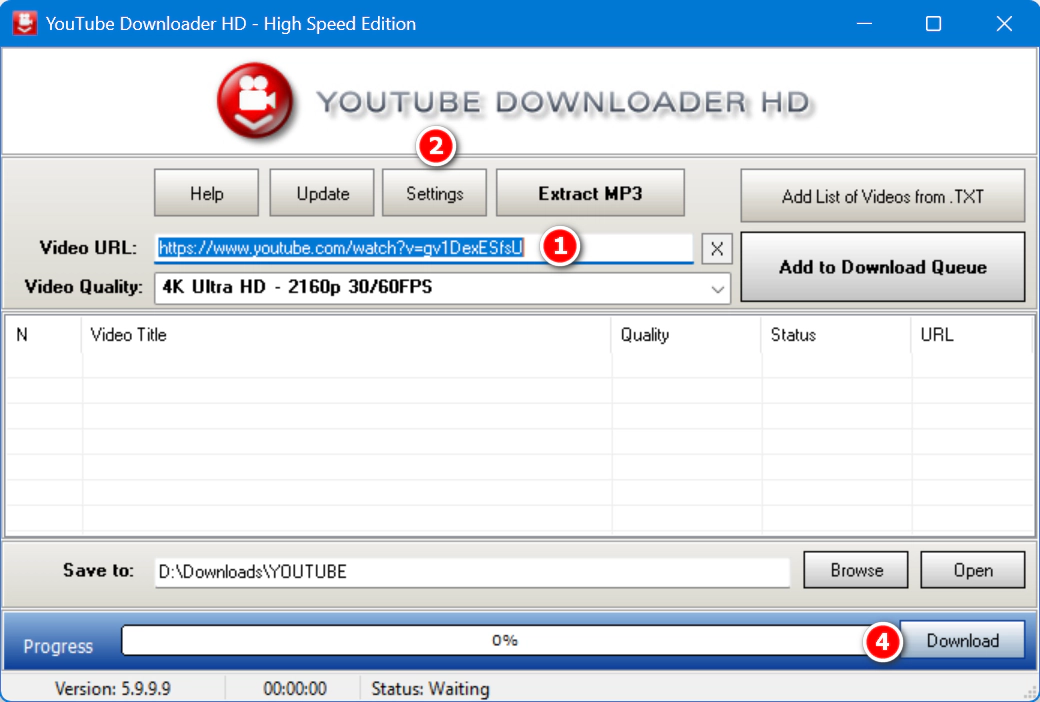The width and height of the screenshot is (1040, 702).
Task: Expand the Video Quality dropdown arrow
Action: (x=717, y=288)
